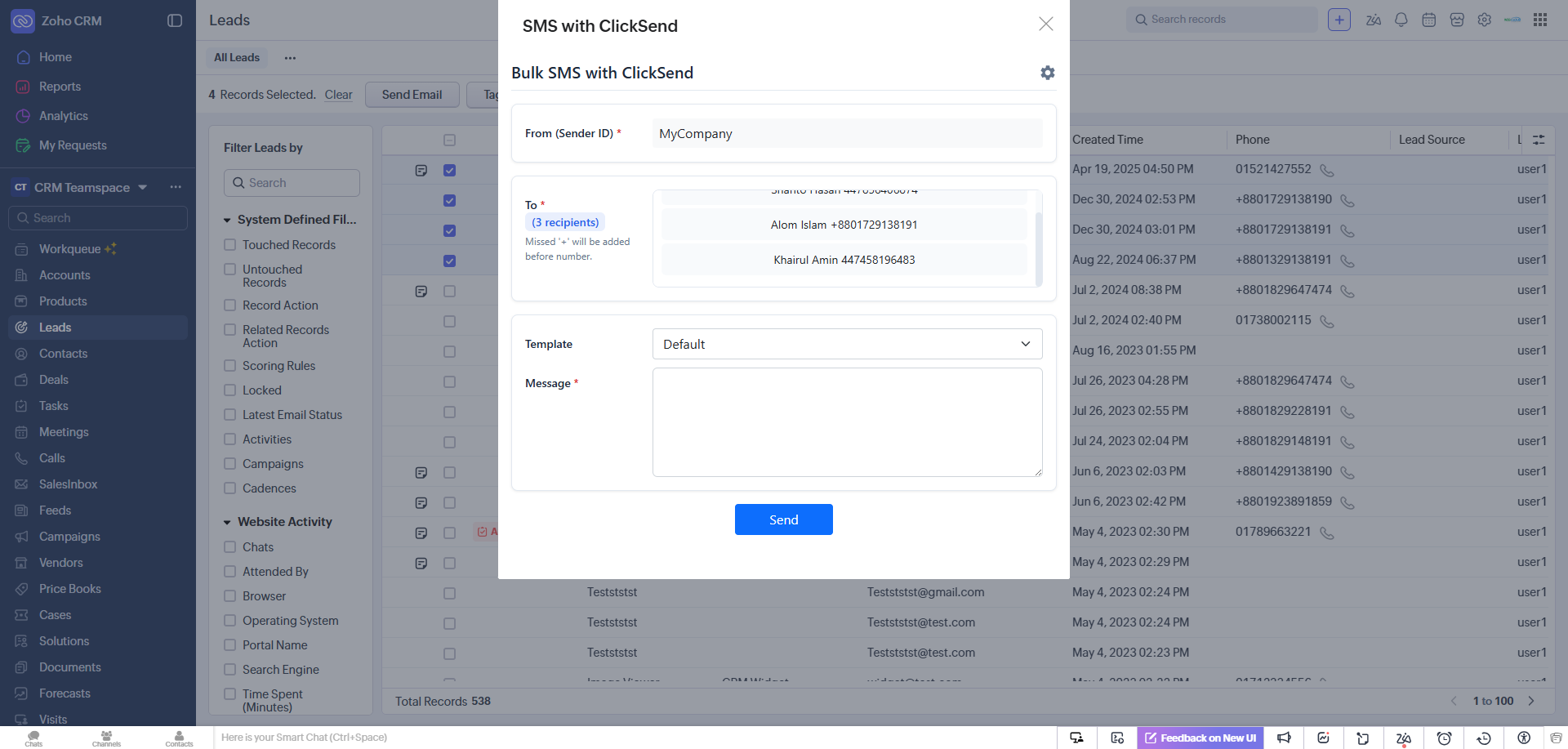Click the Clear selection link
1568x749 pixels.
coord(338,95)
